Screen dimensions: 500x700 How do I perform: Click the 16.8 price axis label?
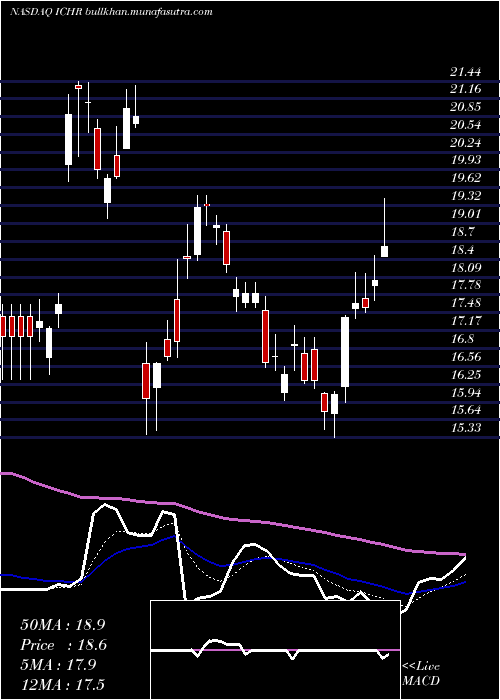pyautogui.click(x=462, y=338)
